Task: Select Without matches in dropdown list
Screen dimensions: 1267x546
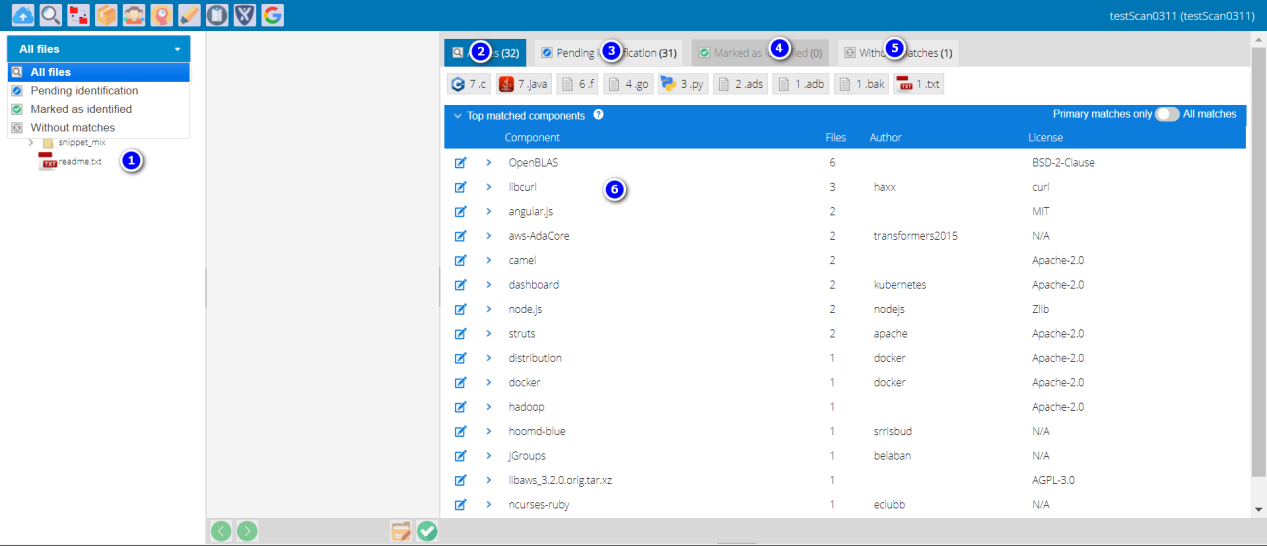Action: coord(98,128)
